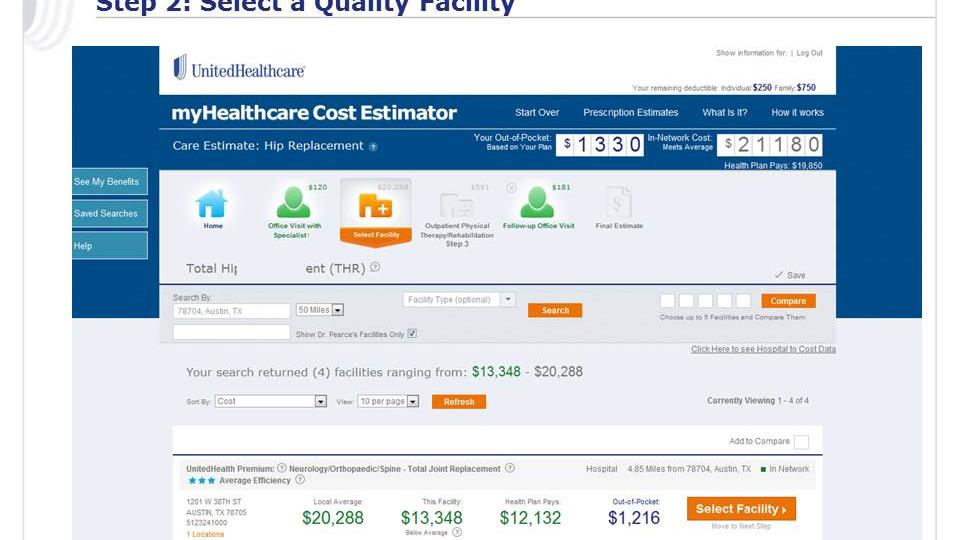
Task: Open the How it works menu item
Action: (x=797, y=113)
